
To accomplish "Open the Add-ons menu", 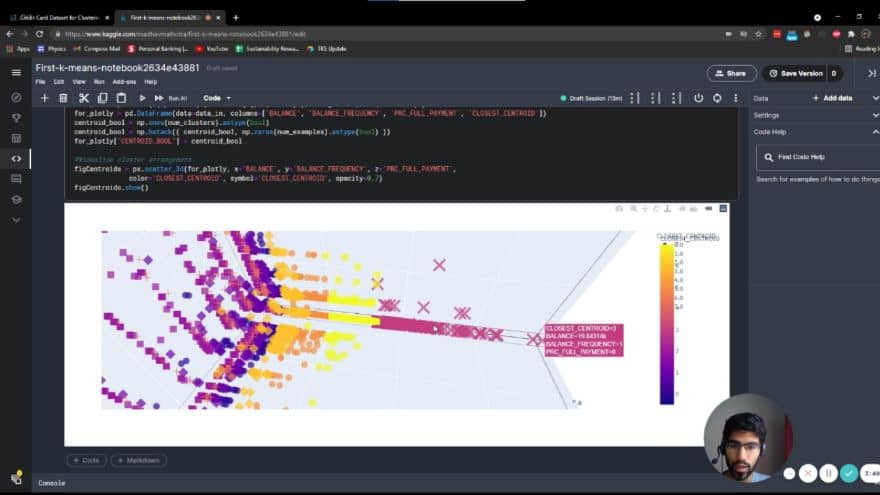I will tap(124, 82).
